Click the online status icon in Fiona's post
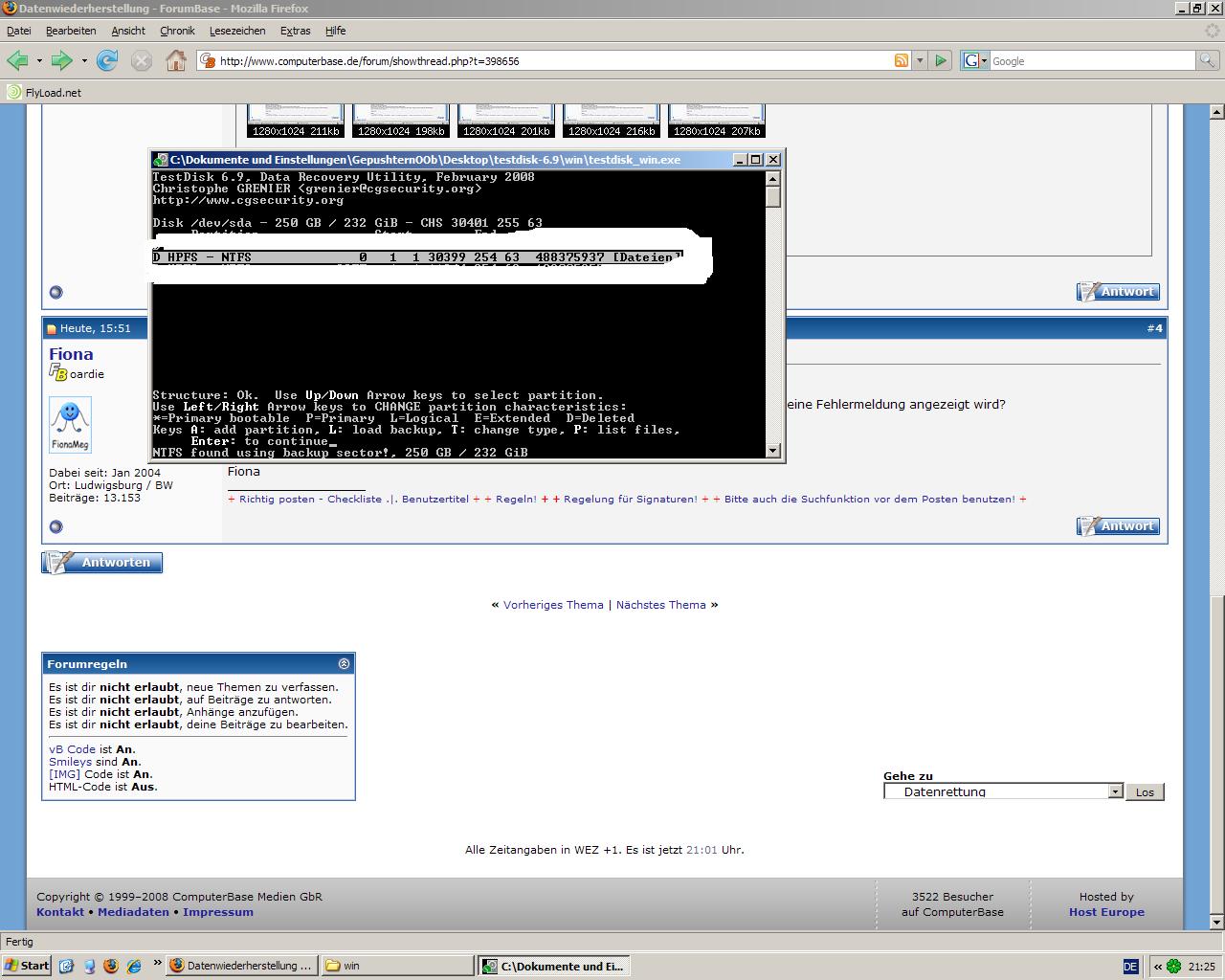The width and height of the screenshot is (1225, 980). pyautogui.click(x=56, y=526)
